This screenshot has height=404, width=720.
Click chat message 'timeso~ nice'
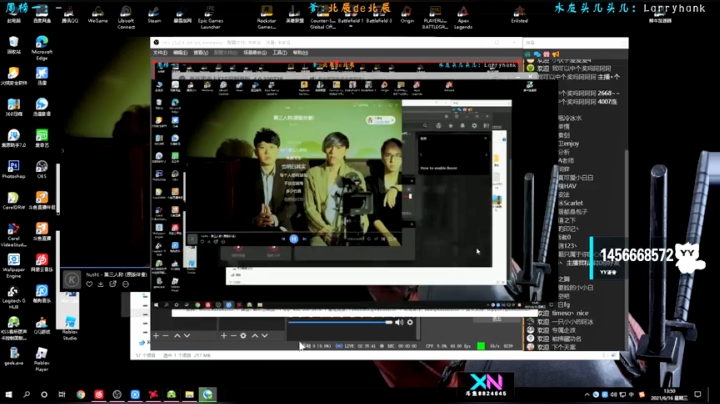[x=570, y=313]
